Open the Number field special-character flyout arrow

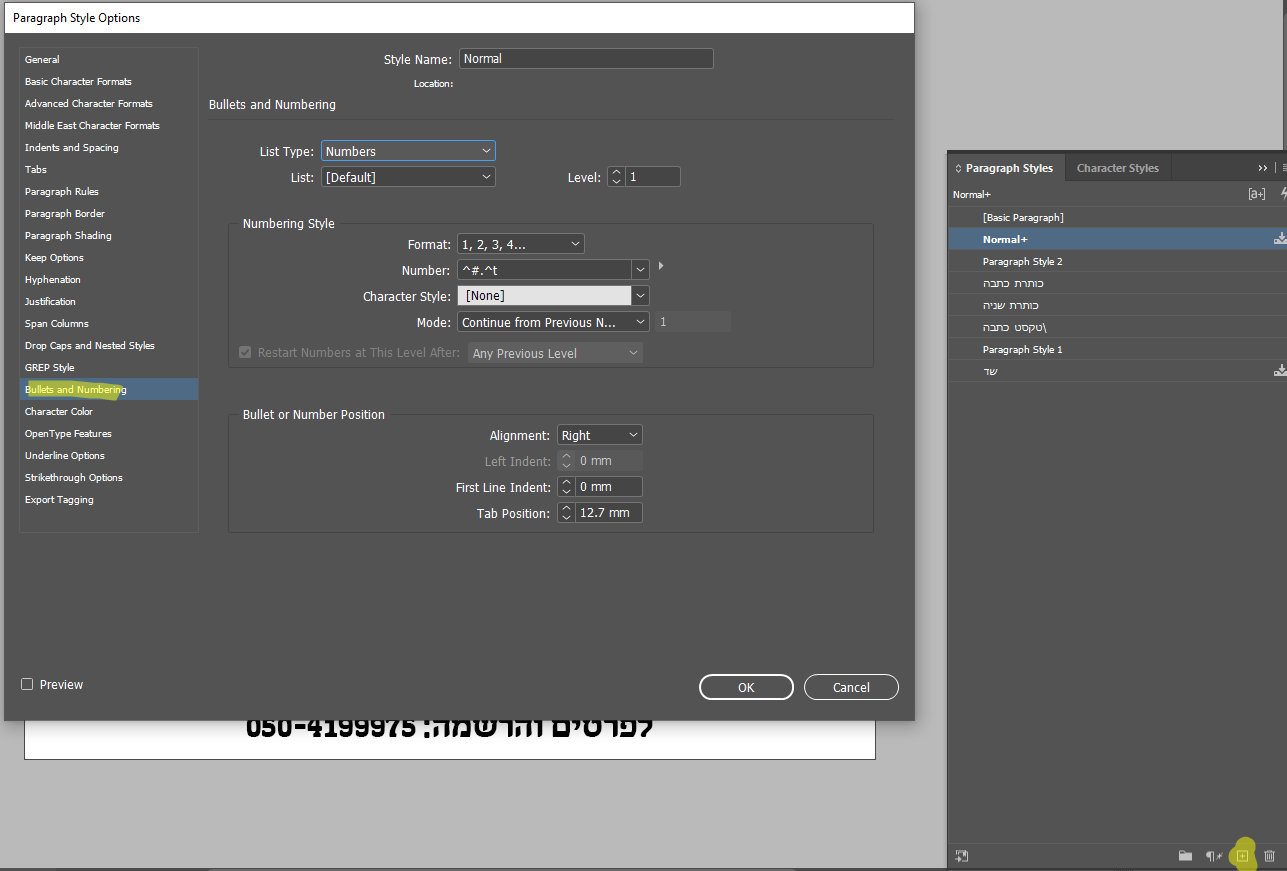(661, 267)
